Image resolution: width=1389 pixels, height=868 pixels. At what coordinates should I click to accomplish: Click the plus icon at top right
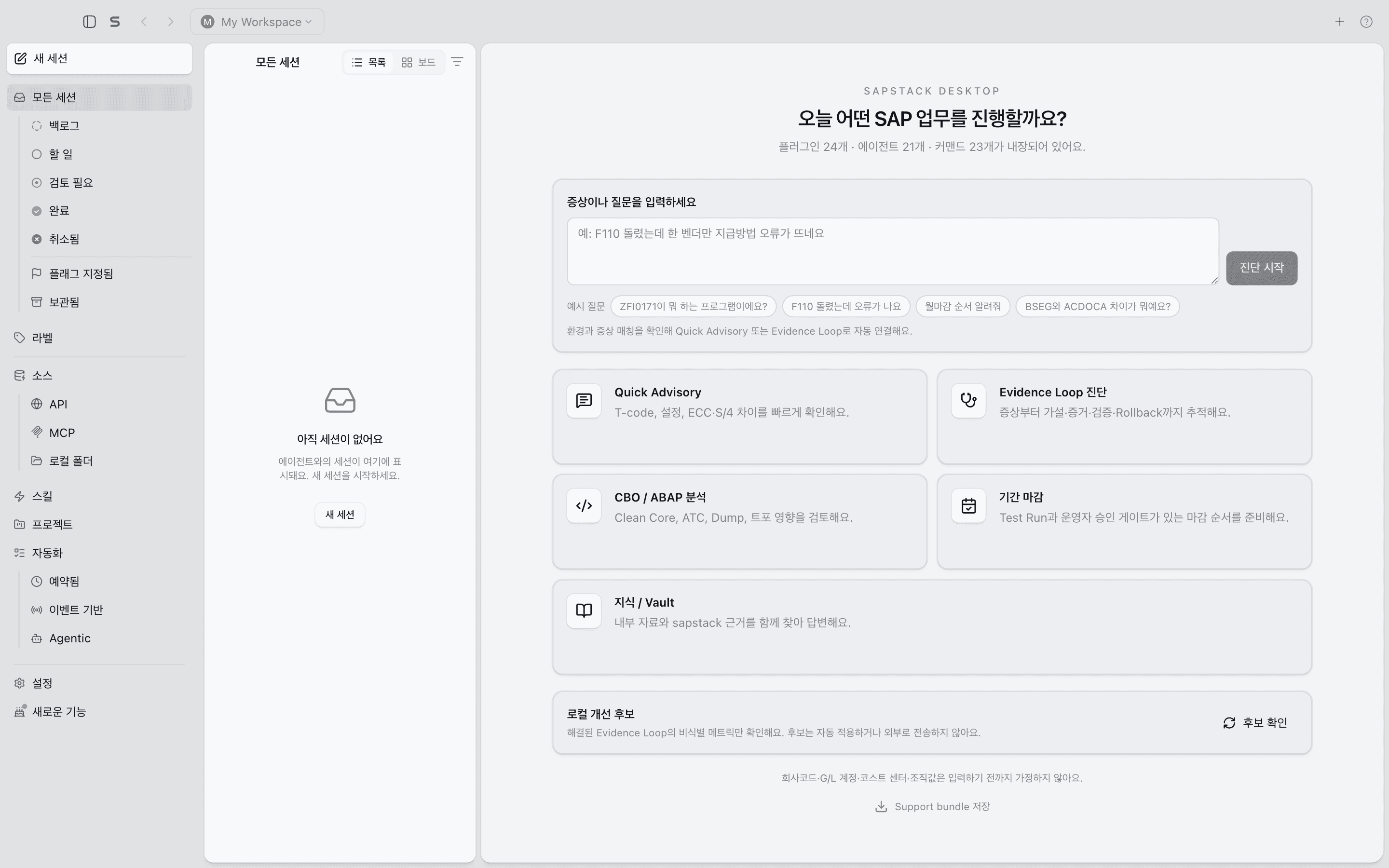pyautogui.click(x=1340, y=22)
